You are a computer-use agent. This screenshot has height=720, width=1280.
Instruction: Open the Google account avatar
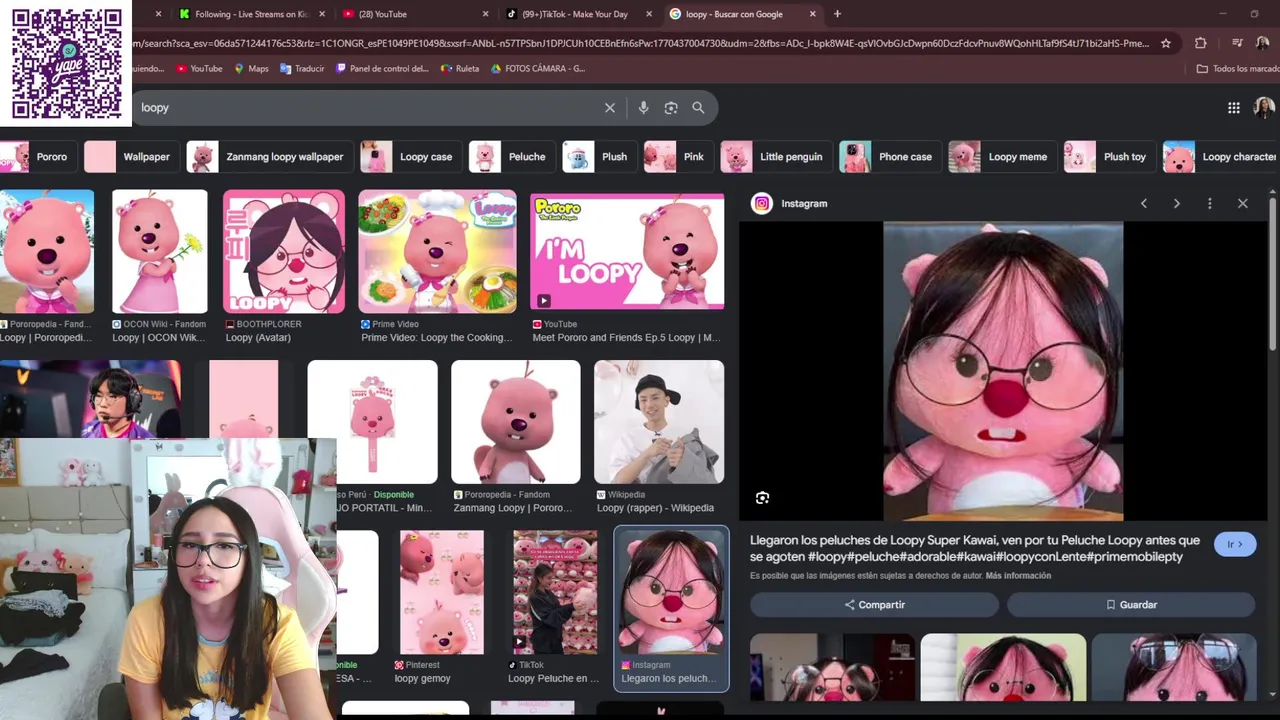1264,108
